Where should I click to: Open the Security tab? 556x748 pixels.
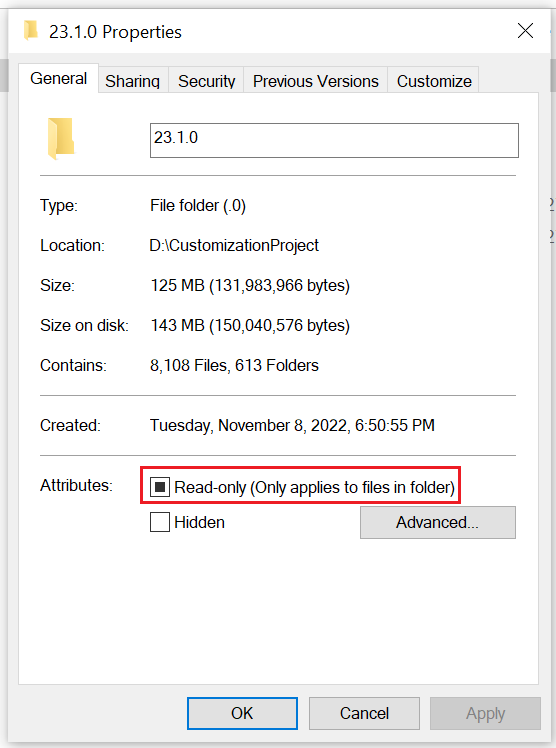206,81
